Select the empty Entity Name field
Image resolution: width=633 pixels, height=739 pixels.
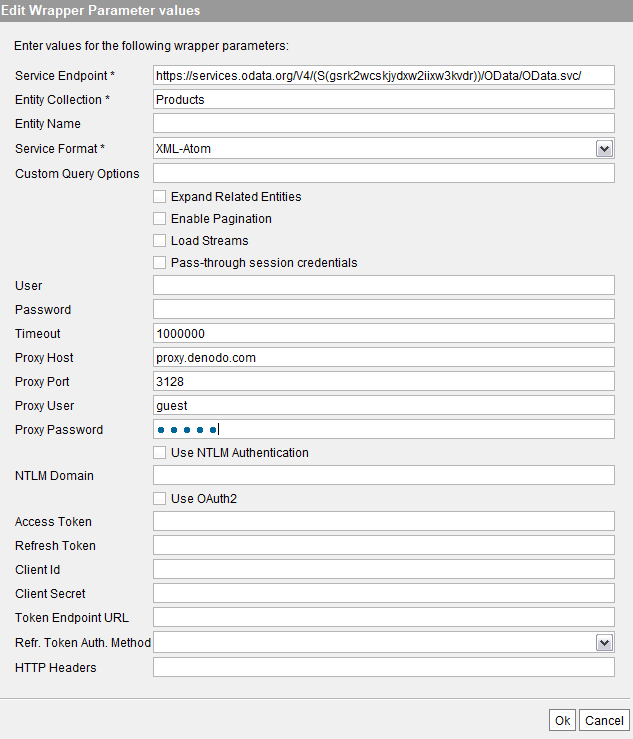pos(384,123)
